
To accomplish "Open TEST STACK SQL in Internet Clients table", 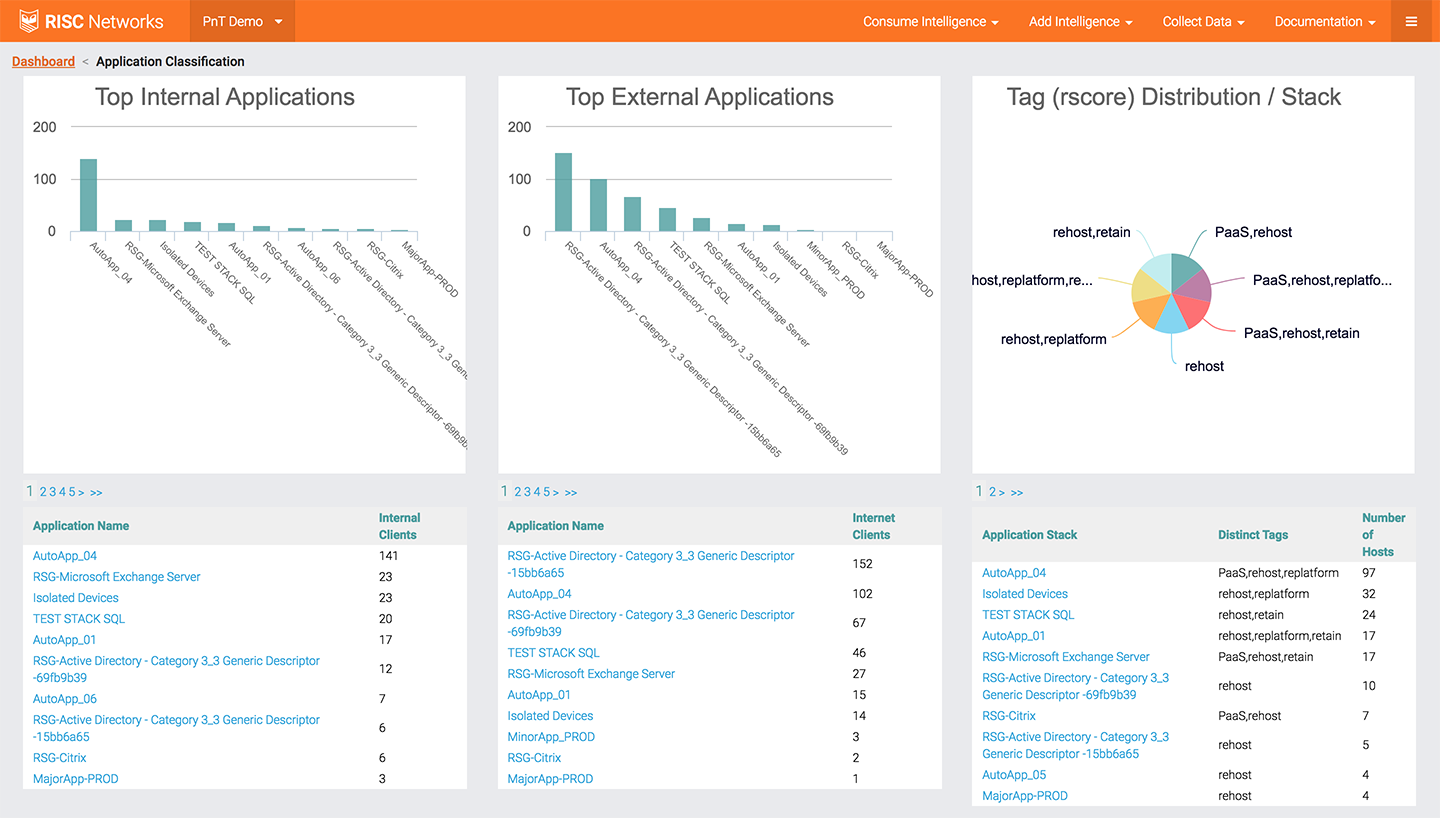I will [x=554, y=653].
